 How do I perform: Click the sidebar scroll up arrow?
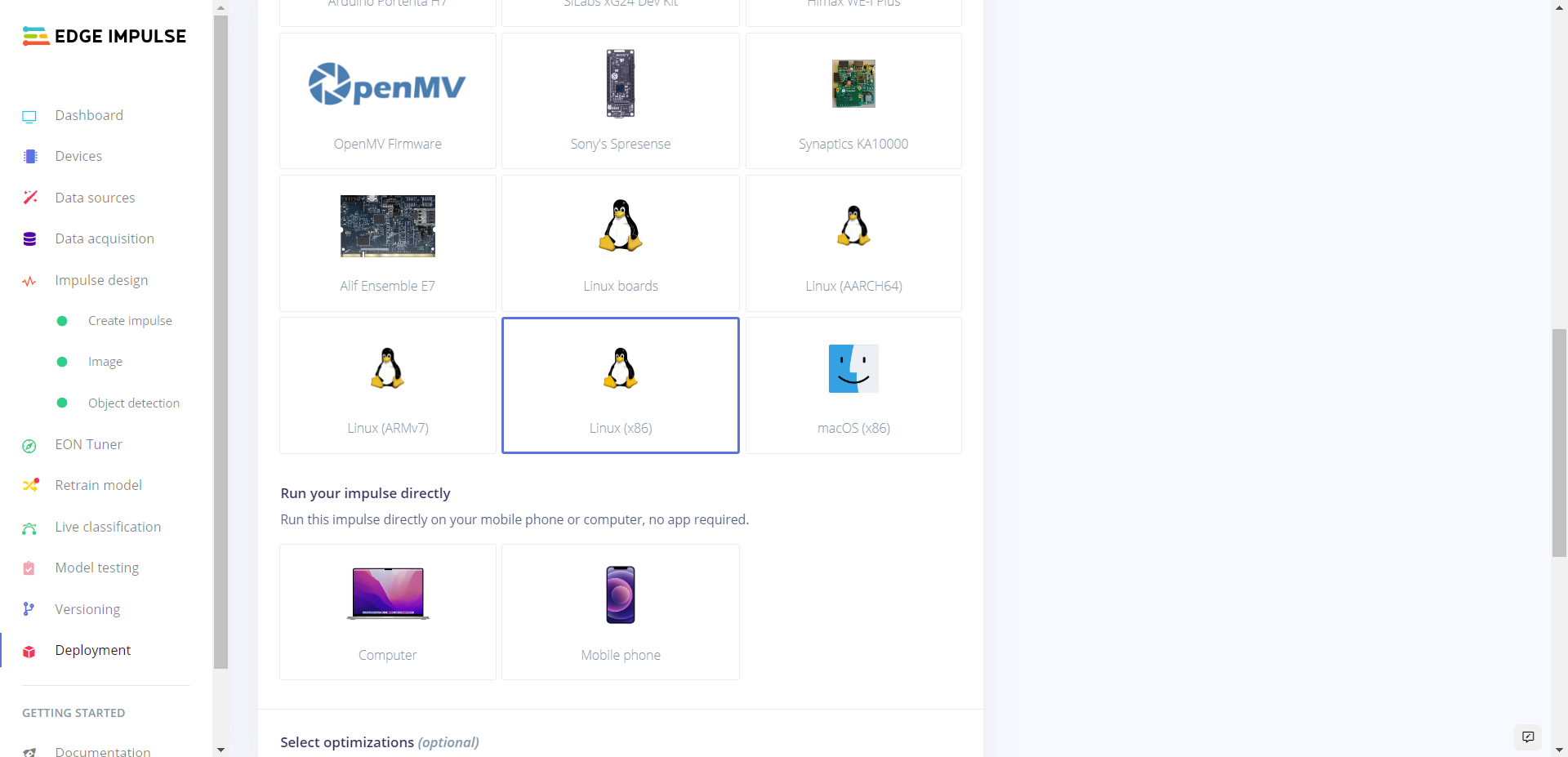220,7
